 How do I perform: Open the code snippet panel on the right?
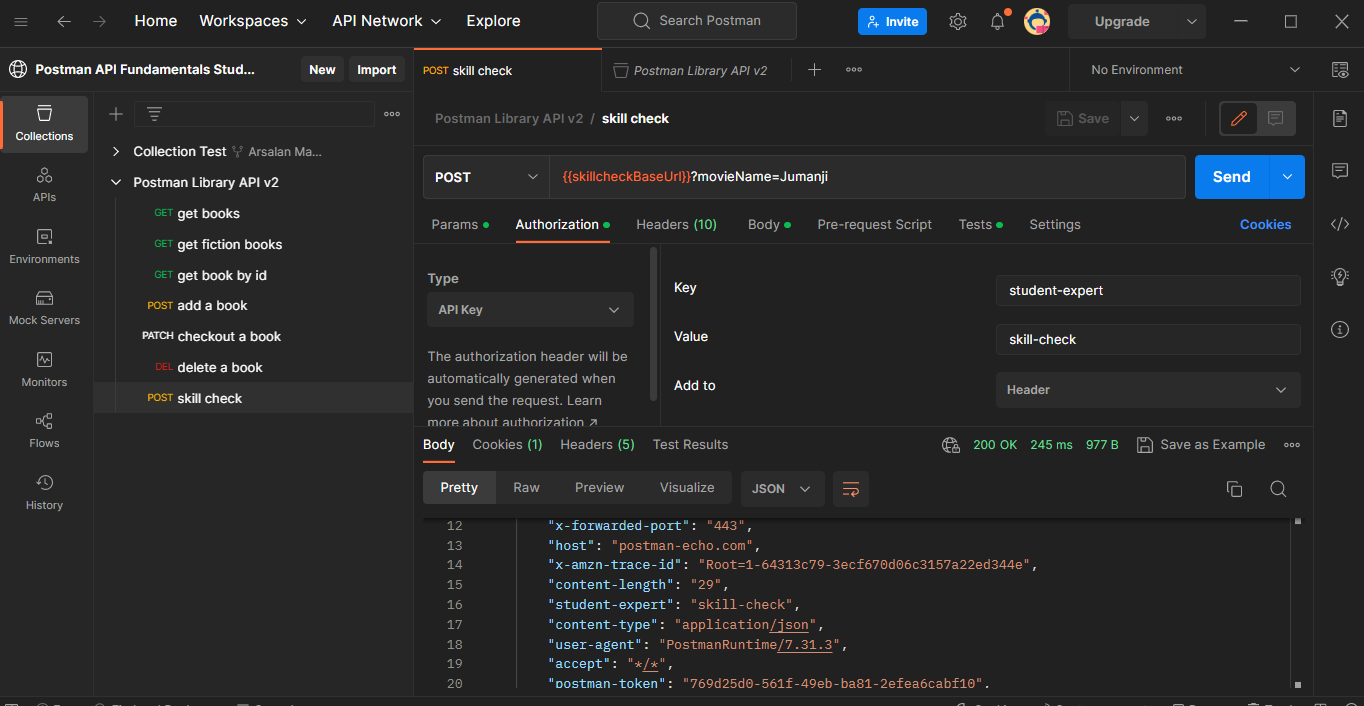click(1340, 224)
